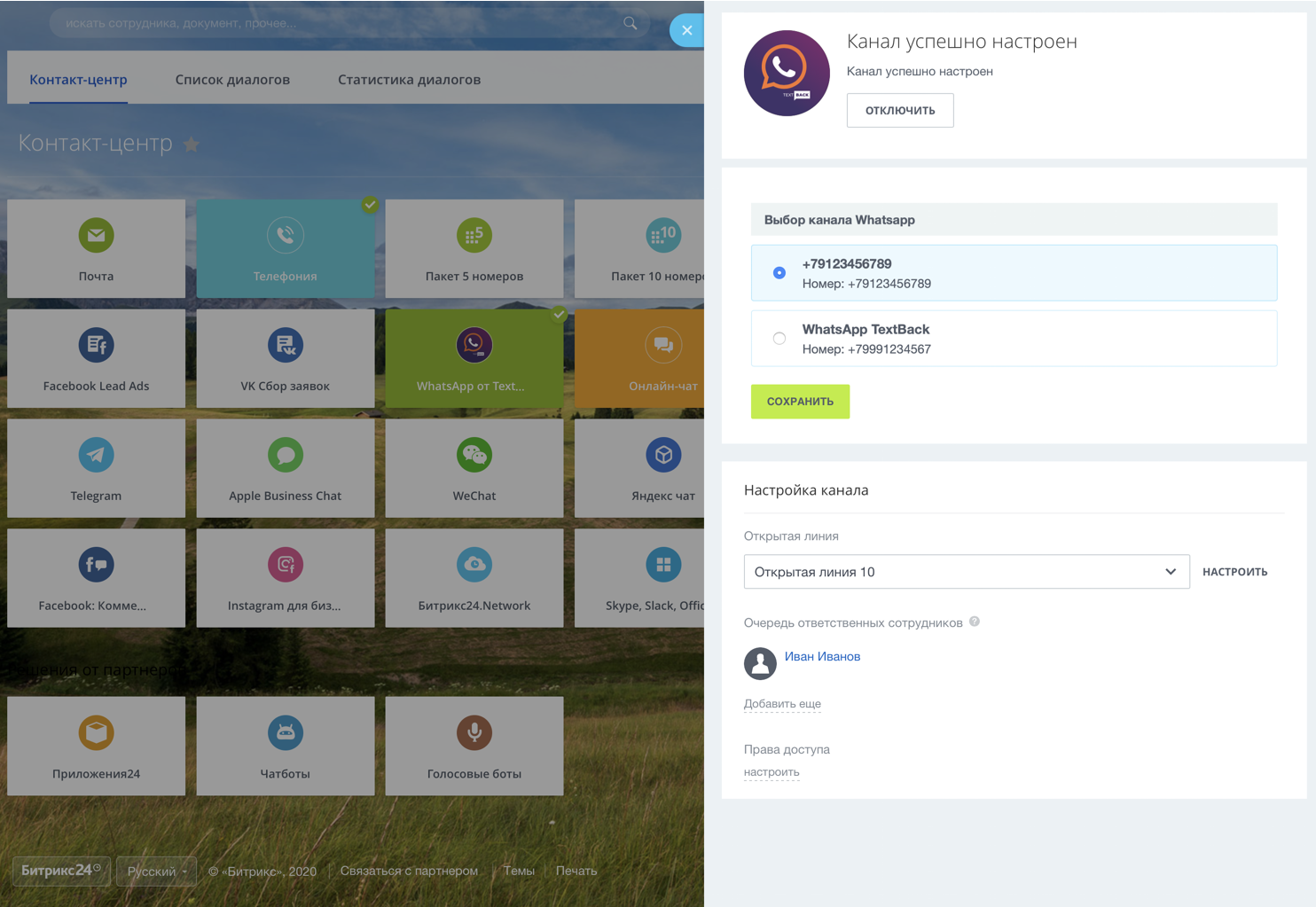Open the WeChat channel tile
Viewport: 1316px width, 907px height.
(x=474, y=468)
